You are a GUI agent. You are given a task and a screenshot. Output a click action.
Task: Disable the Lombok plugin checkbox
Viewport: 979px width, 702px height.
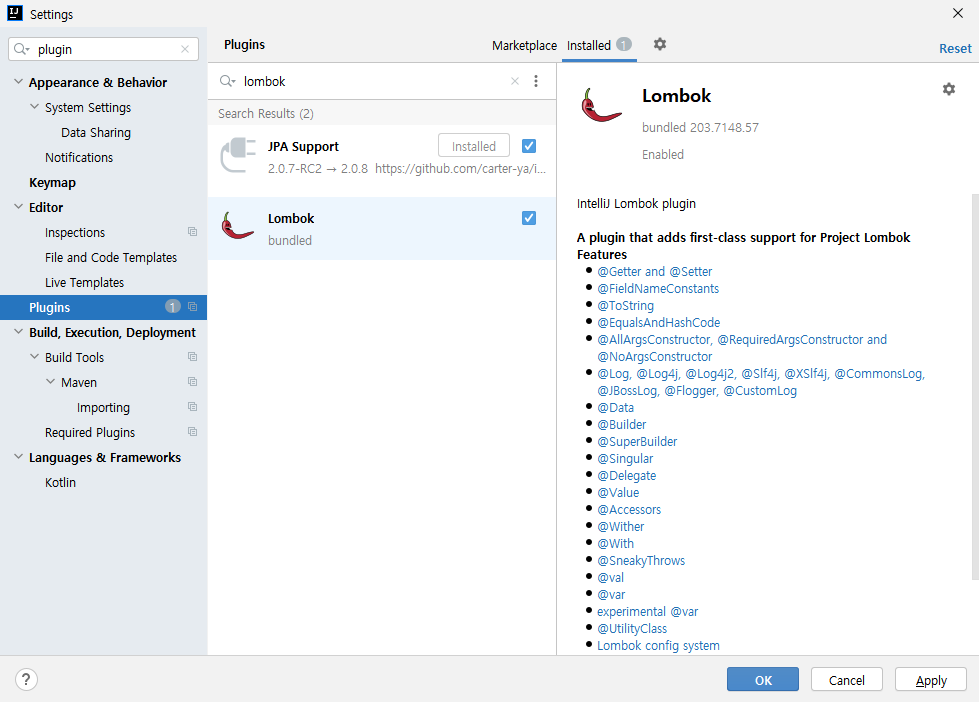click(x=529, y=218)
